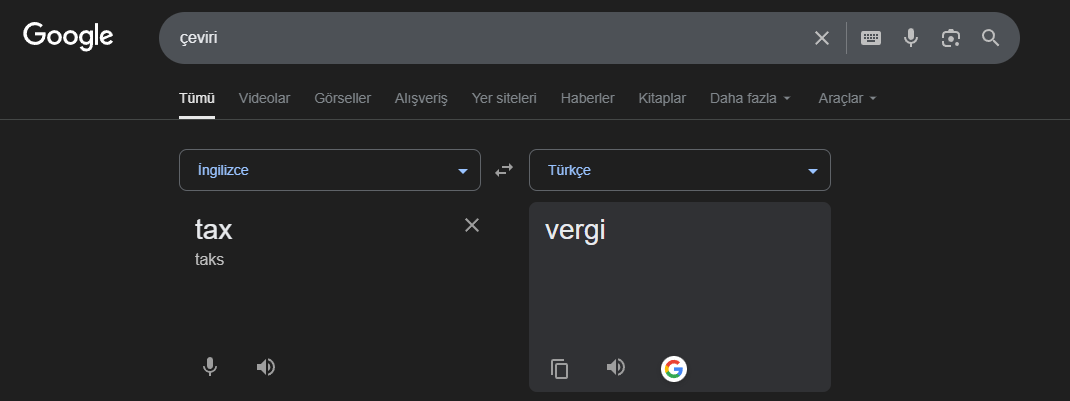This screenshot has width=1070, height=401.
Task: Click the source text 'tax' input area
Action: tap(214, 229)
